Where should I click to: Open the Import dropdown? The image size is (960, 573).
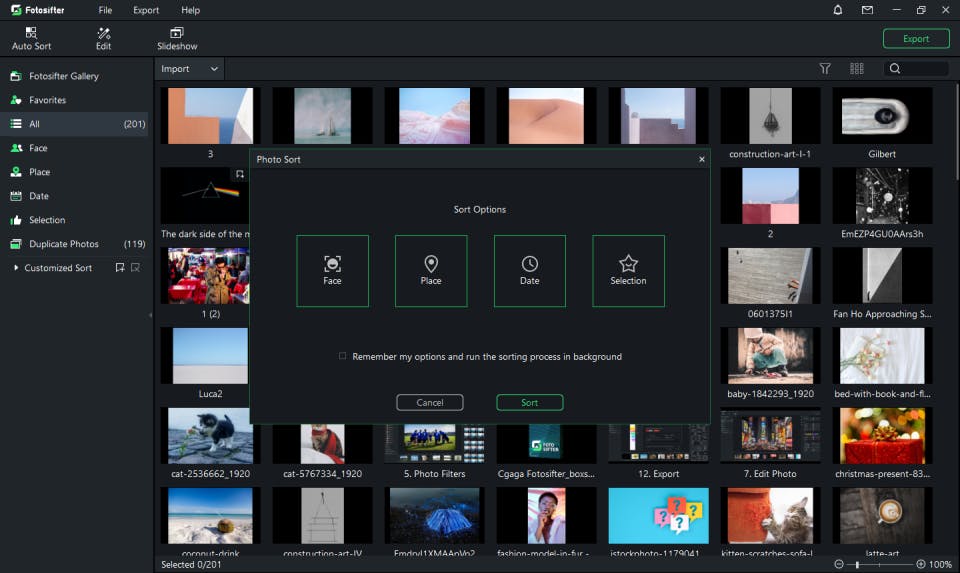189,69
